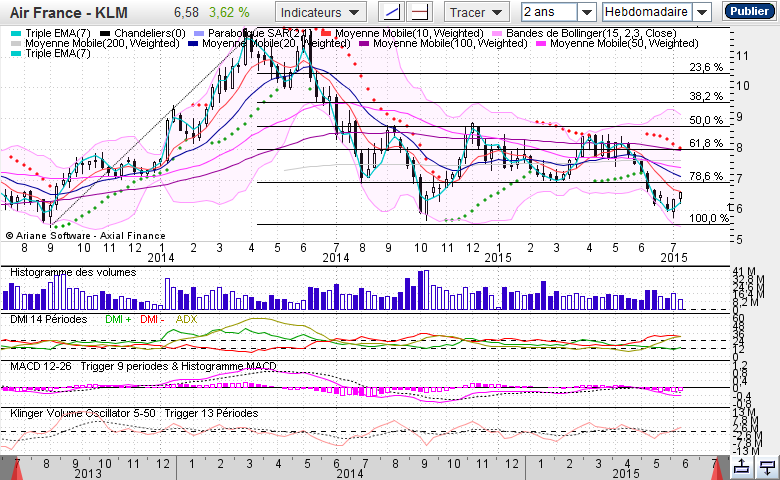Click the Parabolique SAR legend marker
This screenshot has width=780, height=480.
click(198, 33)
